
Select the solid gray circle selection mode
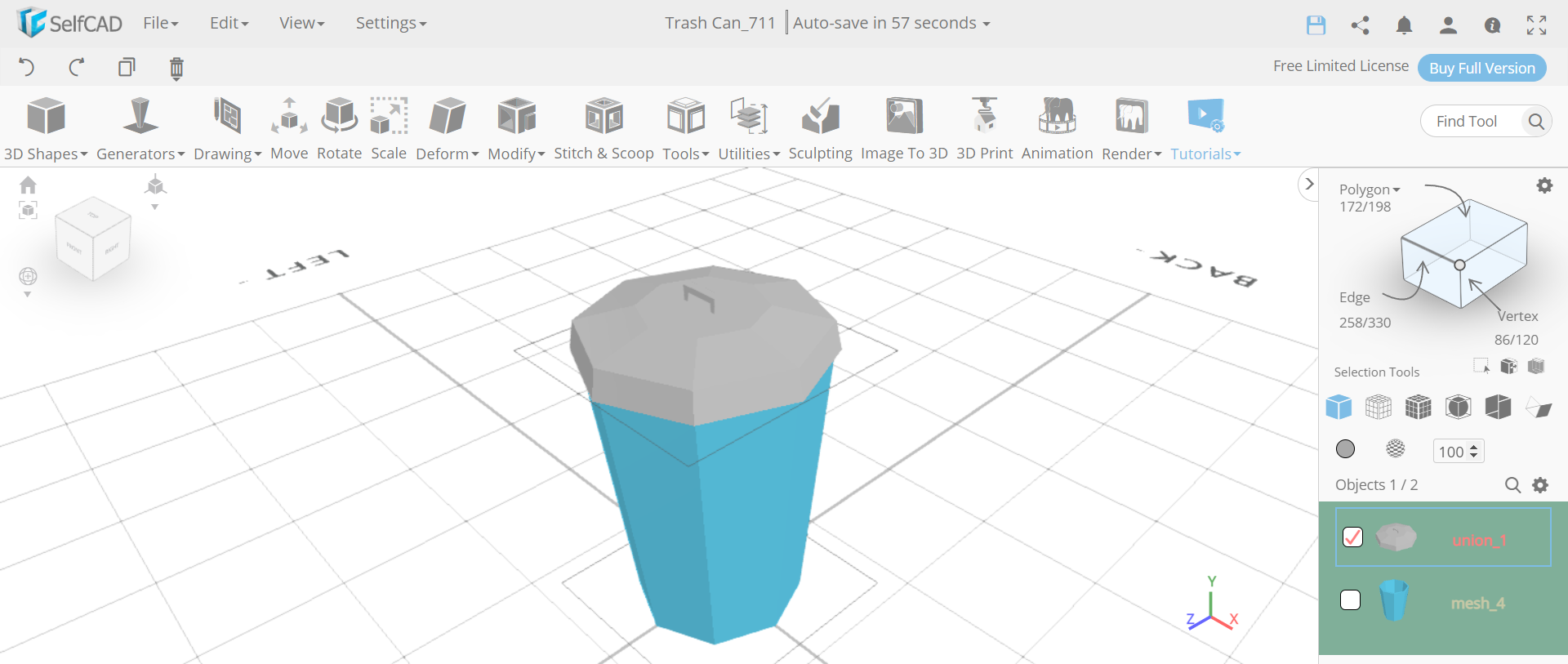pyautogui.click(x=1345, y=448)
